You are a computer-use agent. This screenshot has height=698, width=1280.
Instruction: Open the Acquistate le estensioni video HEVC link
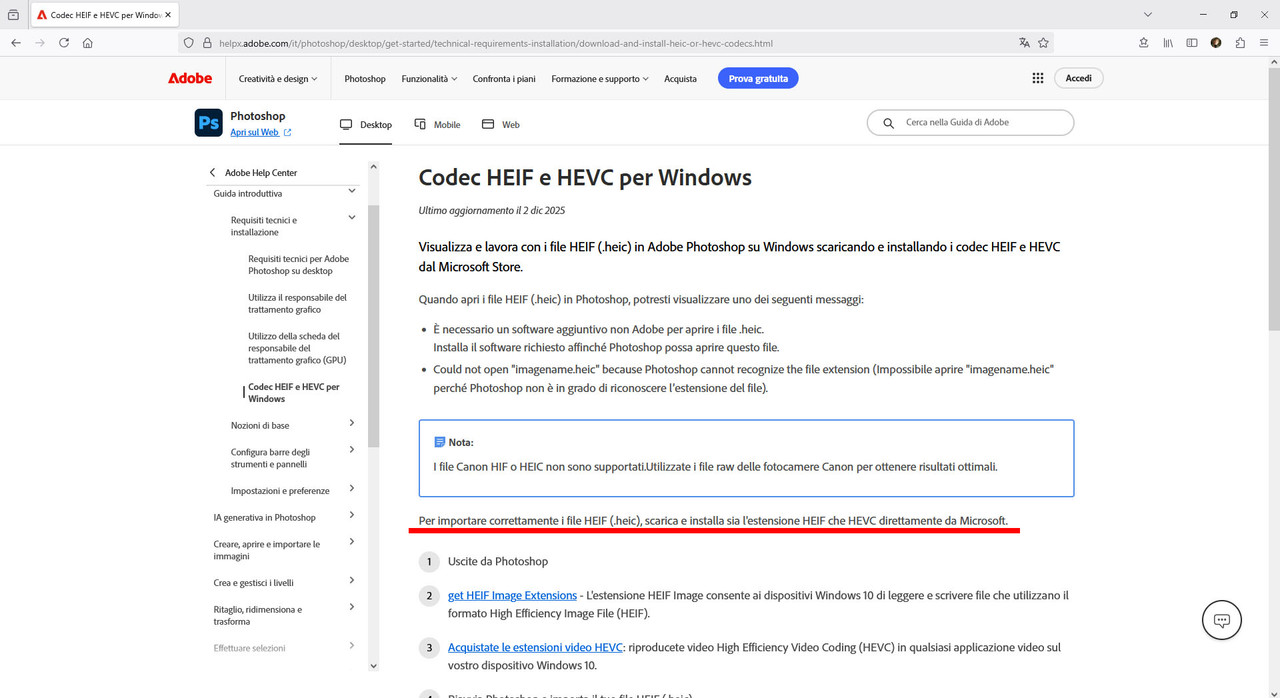click(x=536, y=647)
